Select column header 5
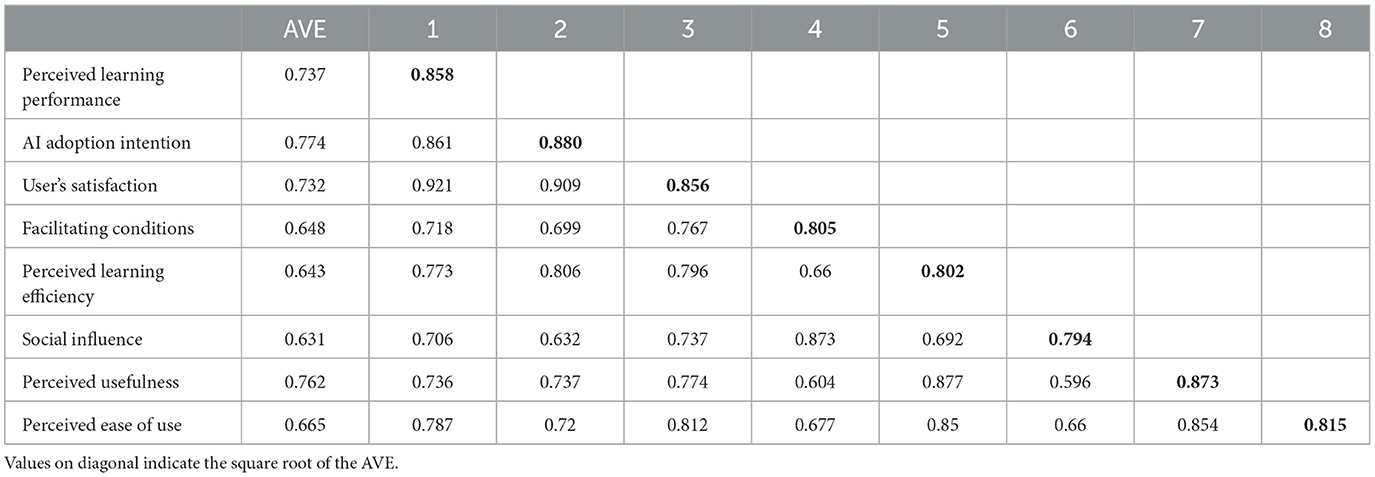This screenshot has width=1375, height=477. tap(942, 29)
